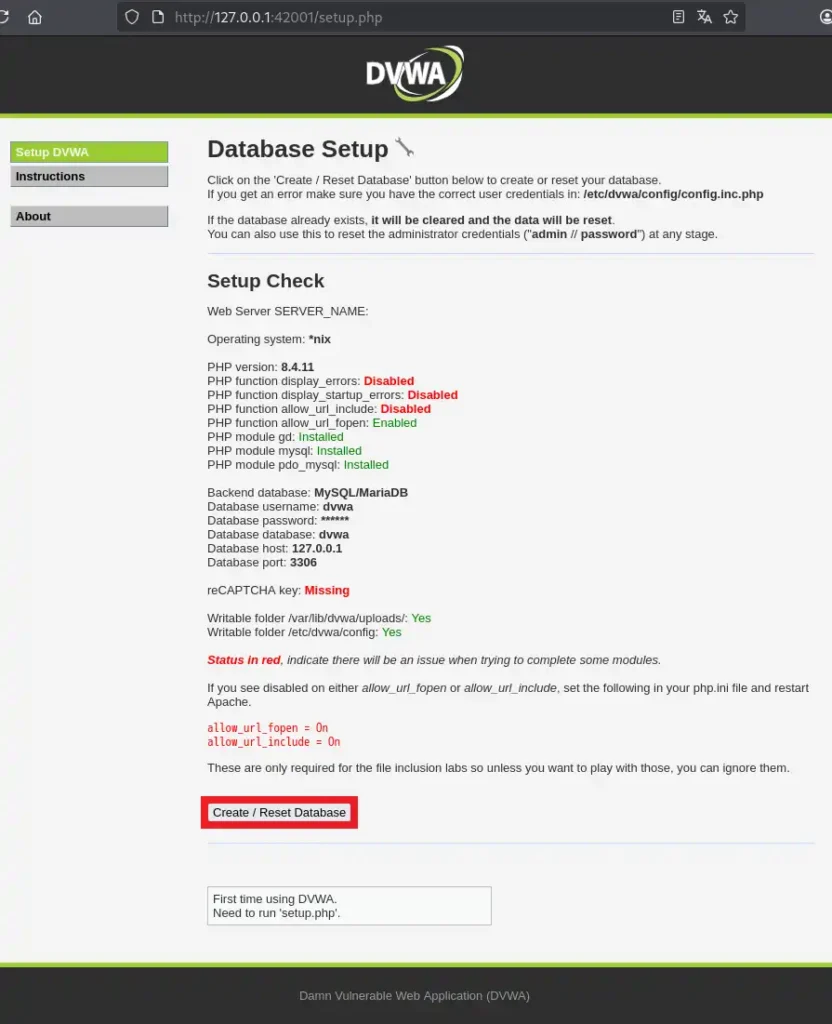Click the wrench icon beside Database Setup

(404, 148)
